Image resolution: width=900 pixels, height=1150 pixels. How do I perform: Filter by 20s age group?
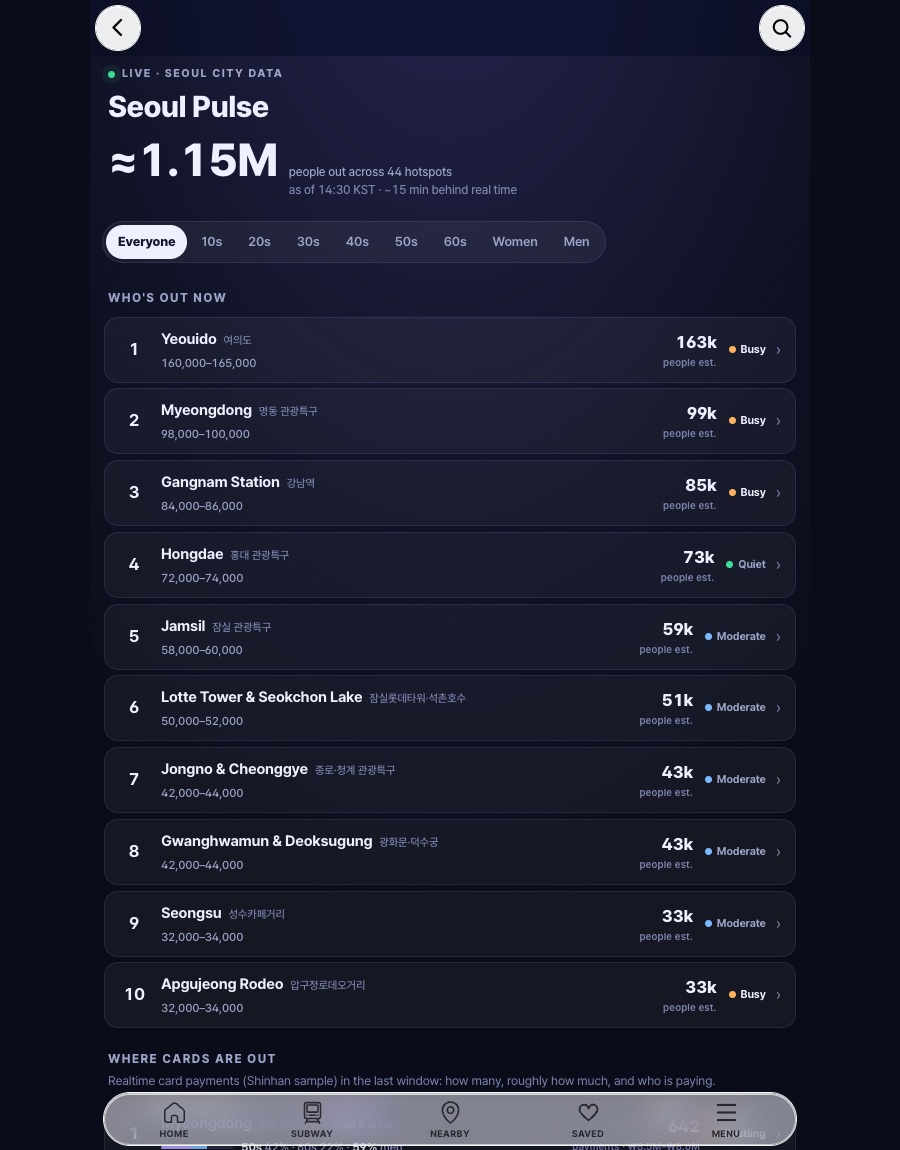click(259, 242)
